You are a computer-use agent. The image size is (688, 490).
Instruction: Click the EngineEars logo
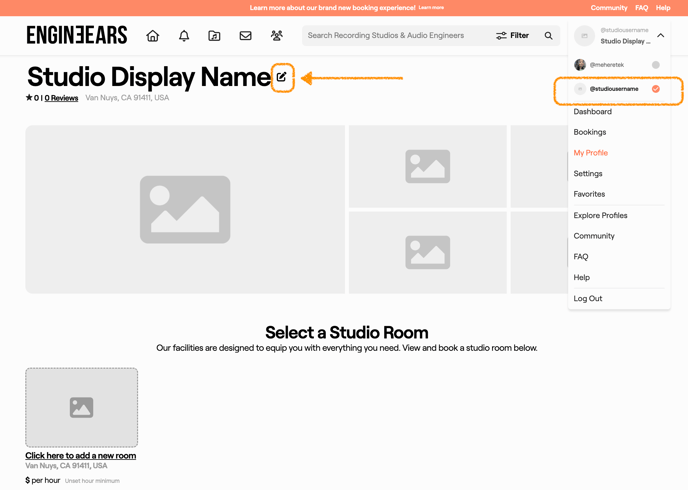click(77, 36)
